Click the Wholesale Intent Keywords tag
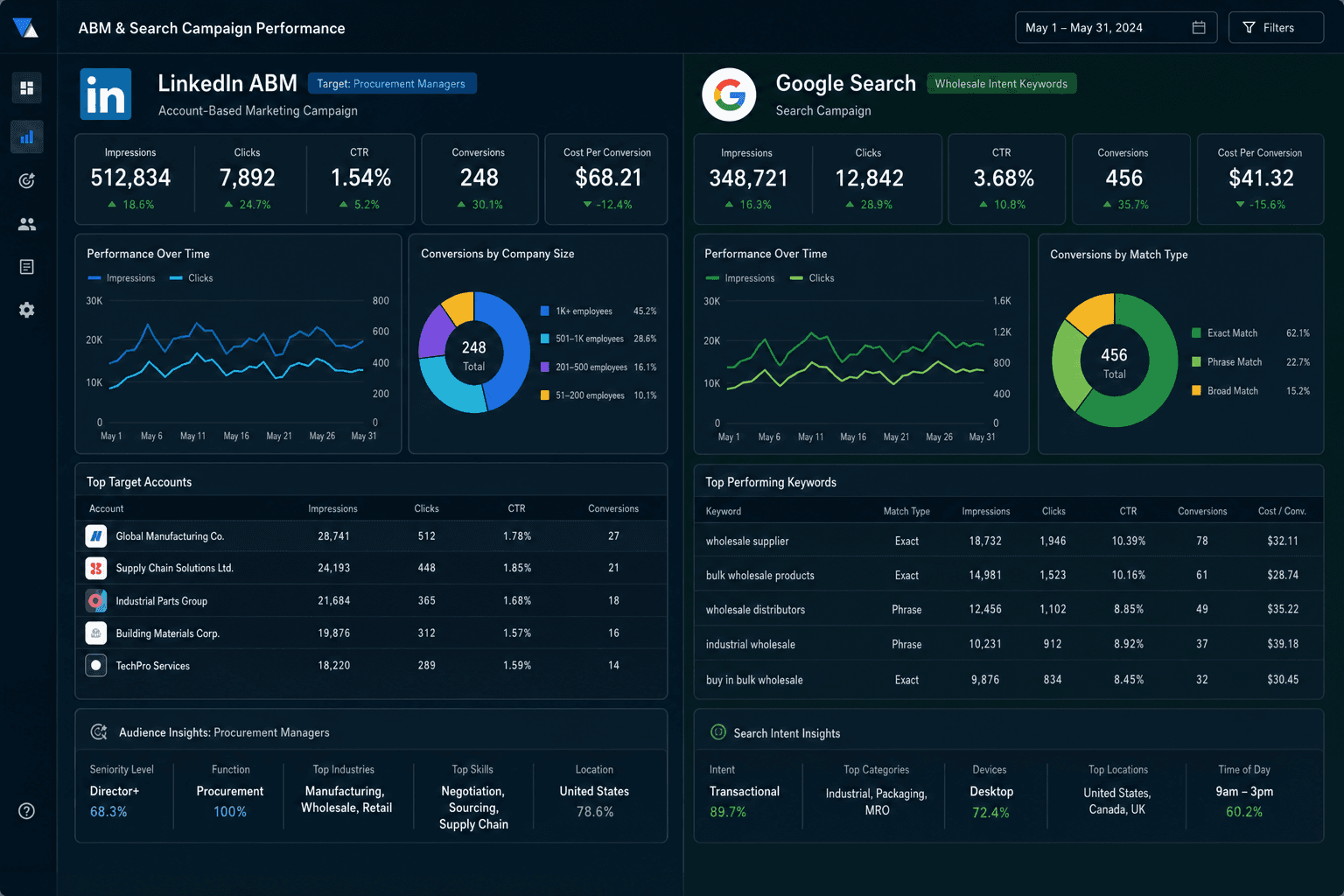The image size is (1344, 896). [1001, 84]
